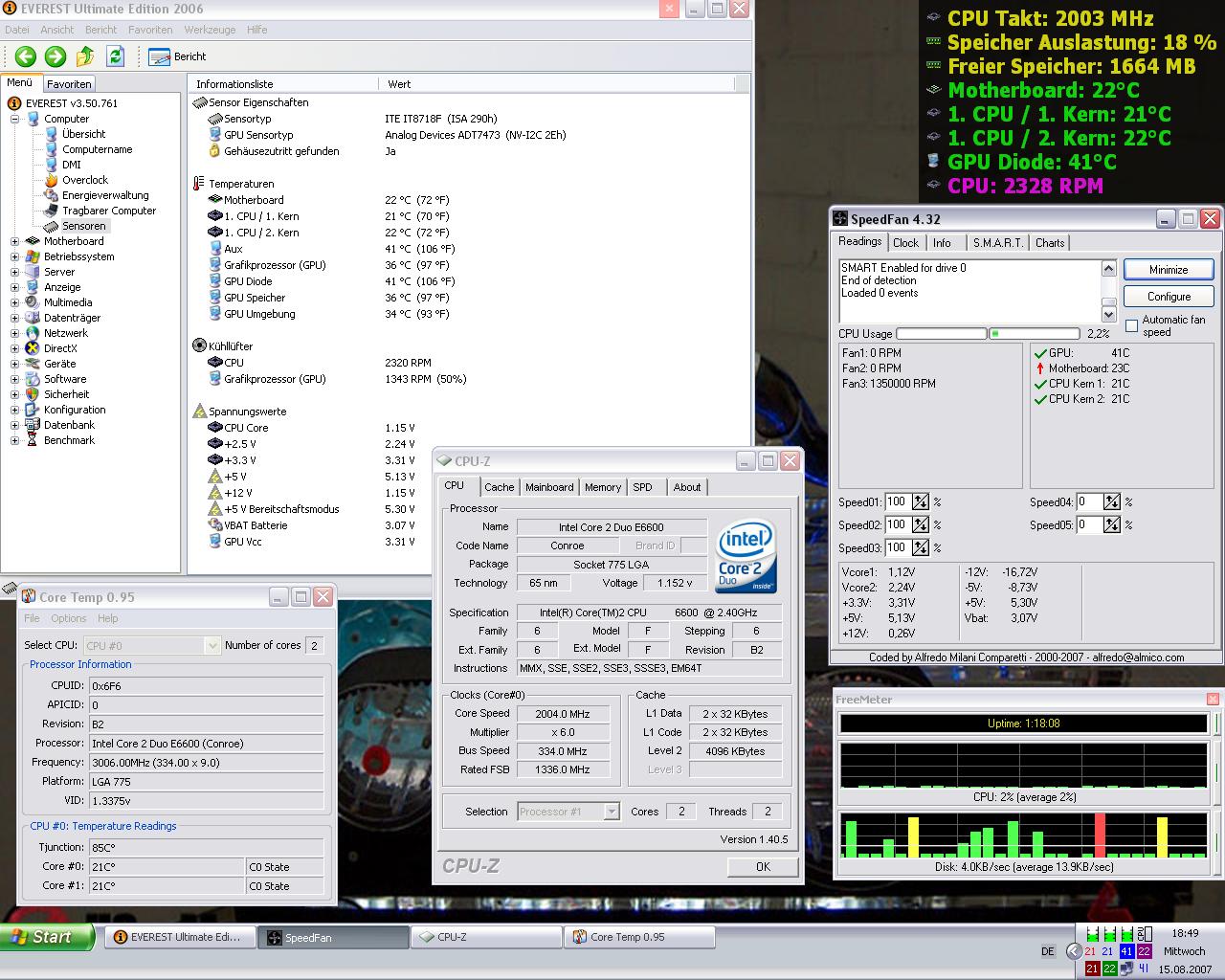The width and height of the screenshot is (1225, 980).
Task: Switch to the Clock tab in SpeedFan
Action: click(905, 243)
